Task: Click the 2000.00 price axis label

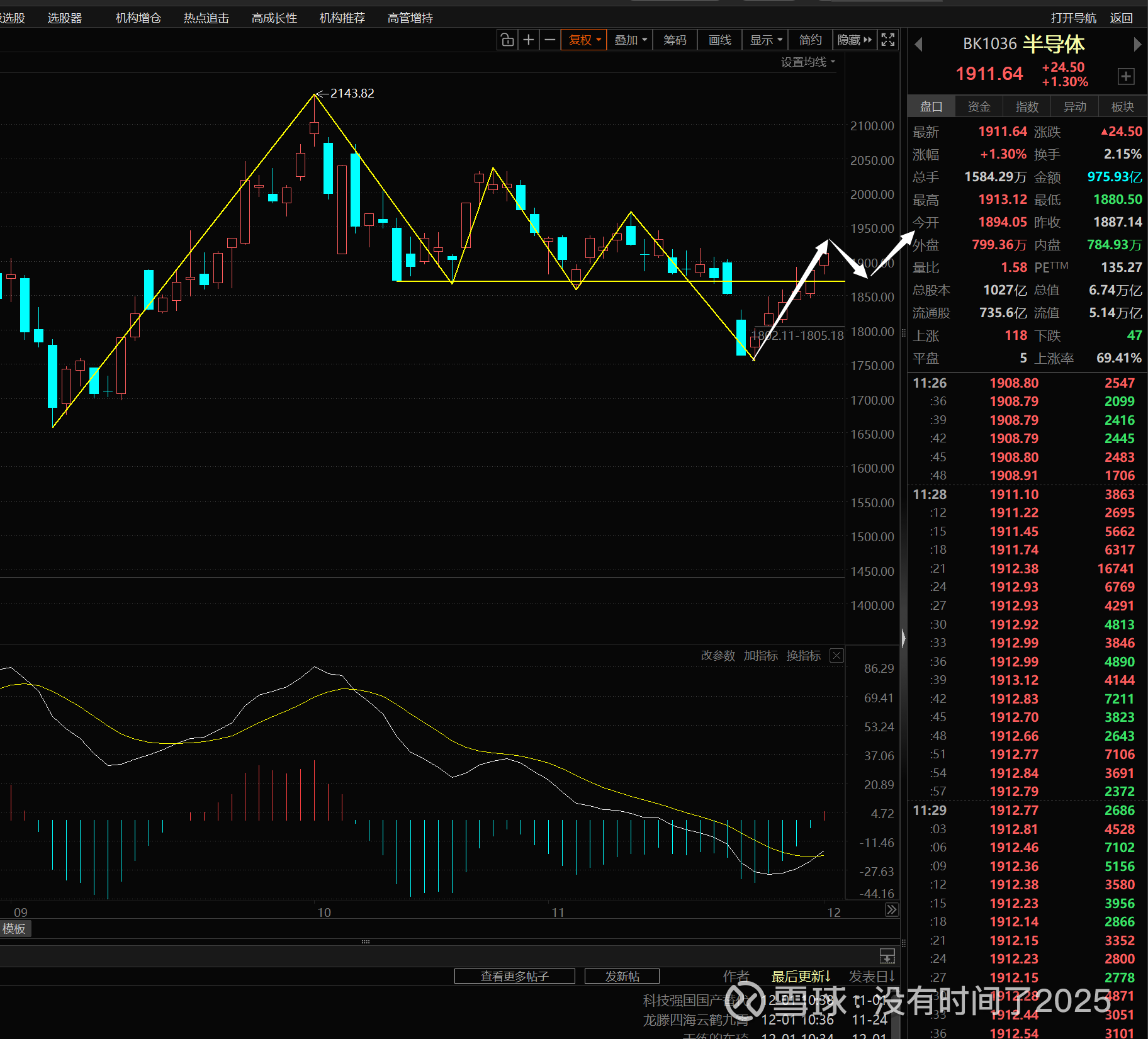Action: (872, 194)
